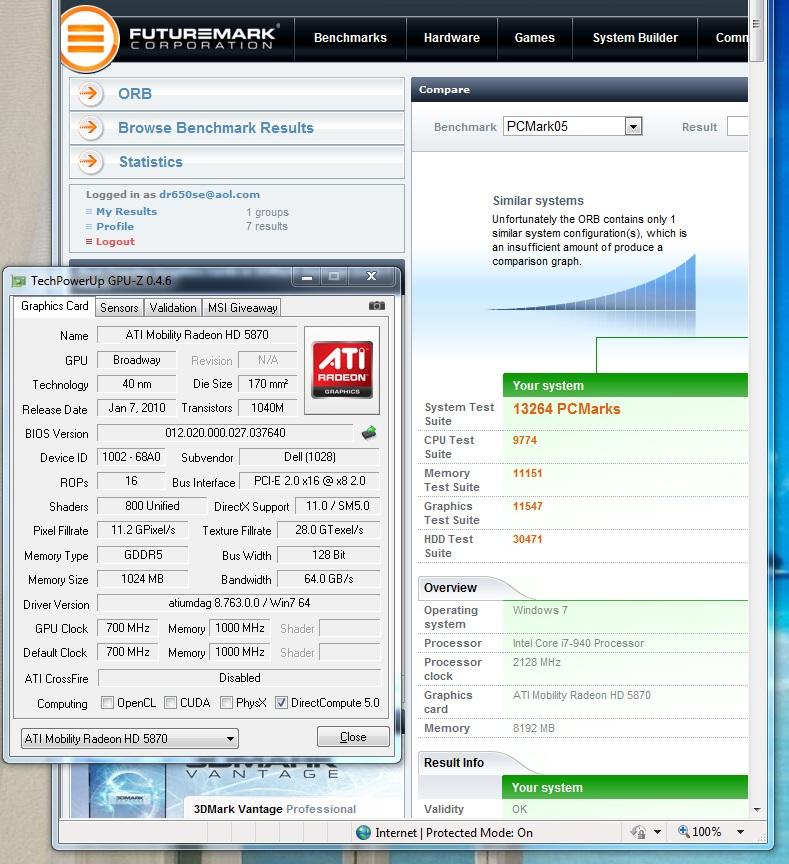789x864 pixels.
Task: Click the browser privacy status icon
Action: click(639, 831)
